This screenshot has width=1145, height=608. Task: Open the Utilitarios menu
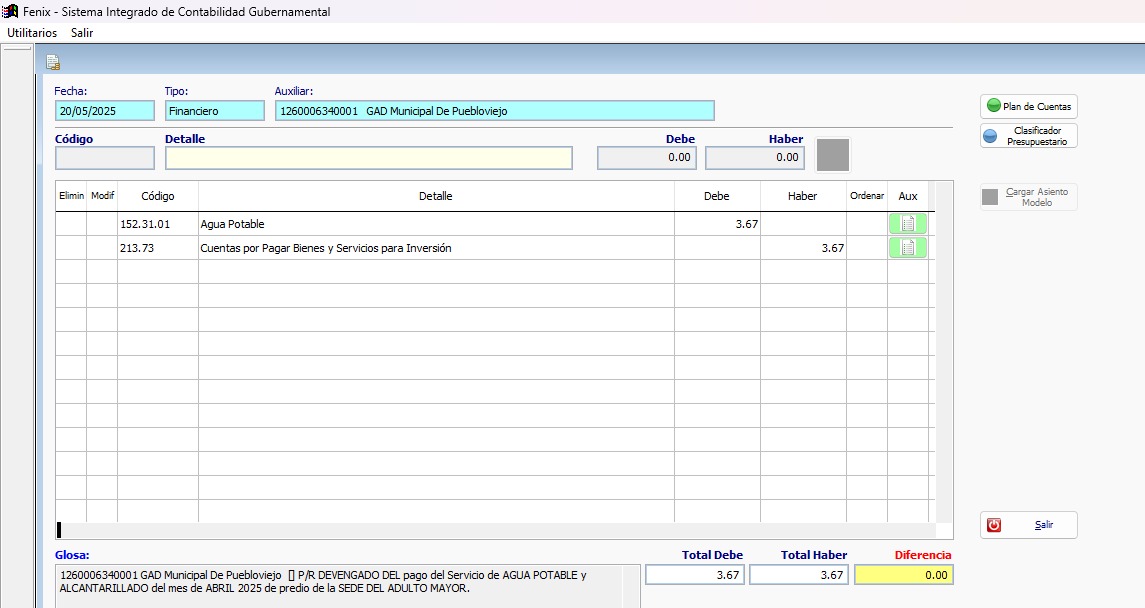click(x=32, y=33)
